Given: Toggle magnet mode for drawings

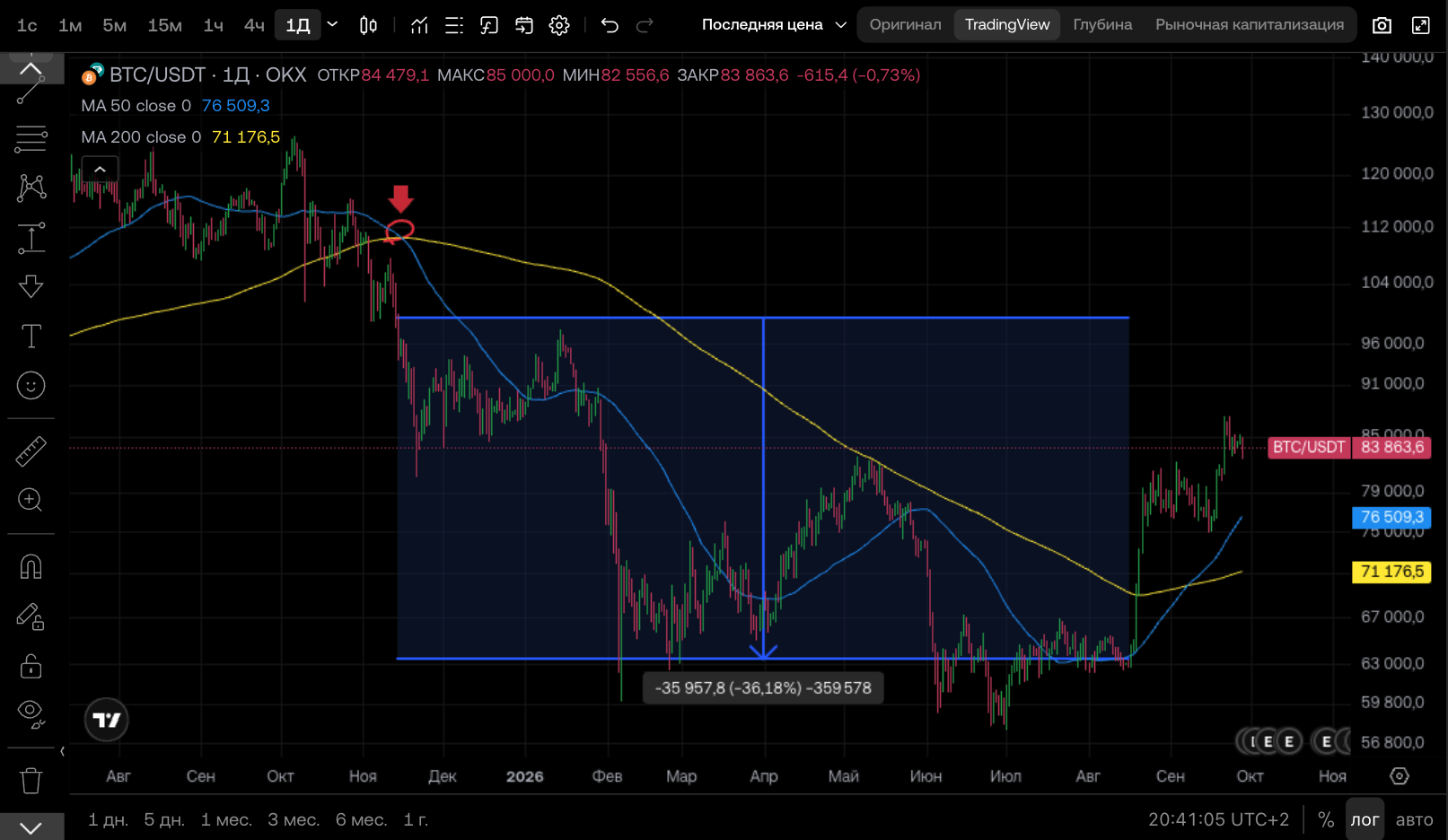Looking at the screenshot, I should pyautogui.click(x=31, y=567).
